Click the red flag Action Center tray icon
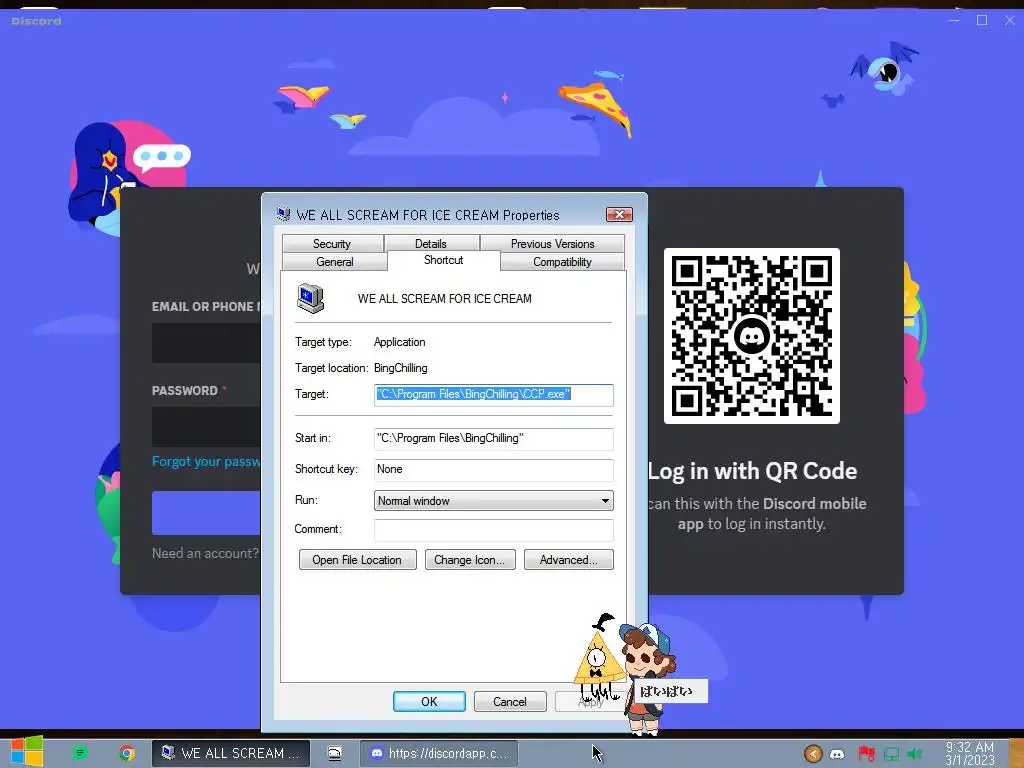The image size is (1024, 768). (866, 754)
